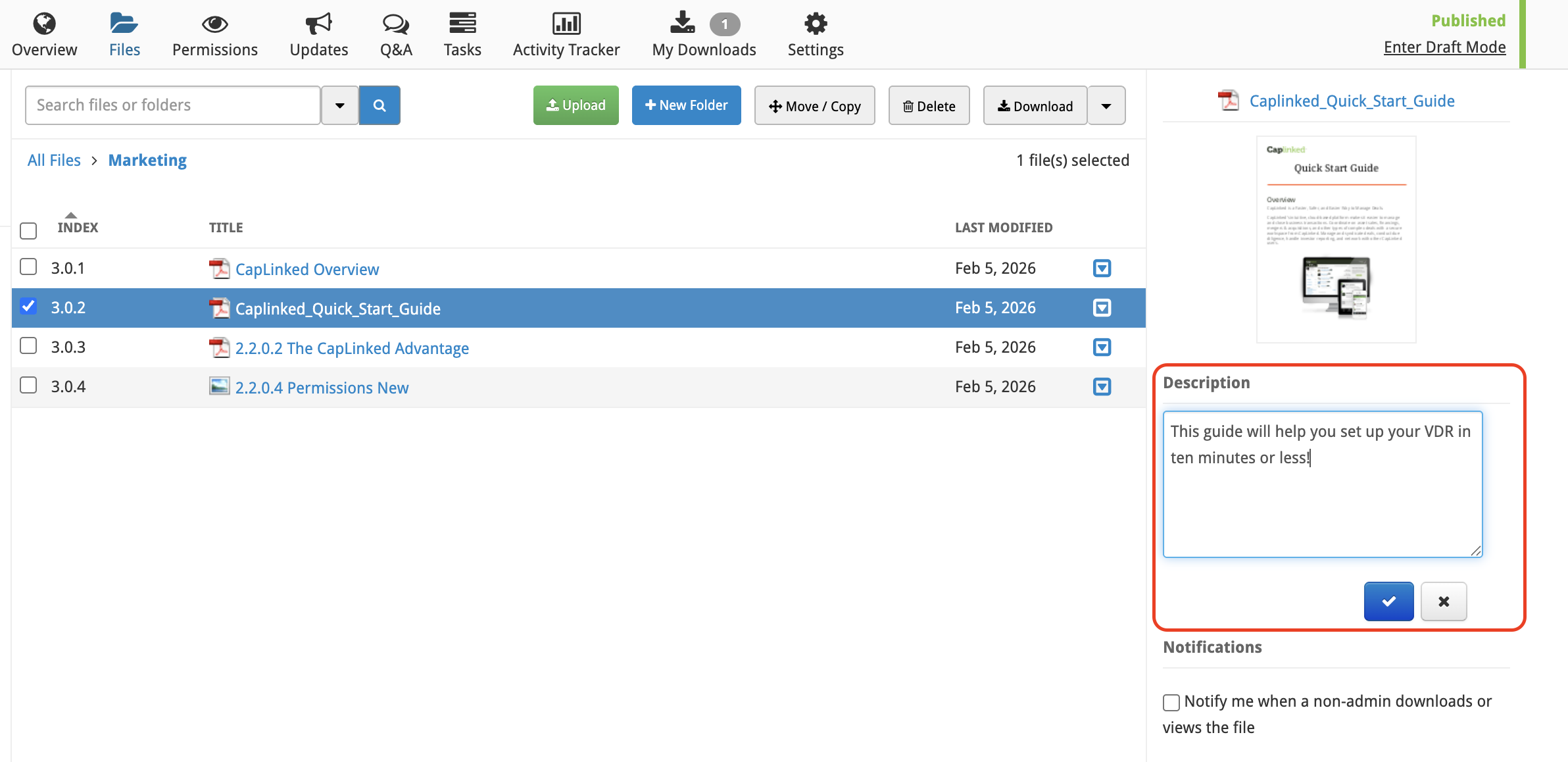
Task: Open the CapLinked Overview file
Action: point(307,270)
